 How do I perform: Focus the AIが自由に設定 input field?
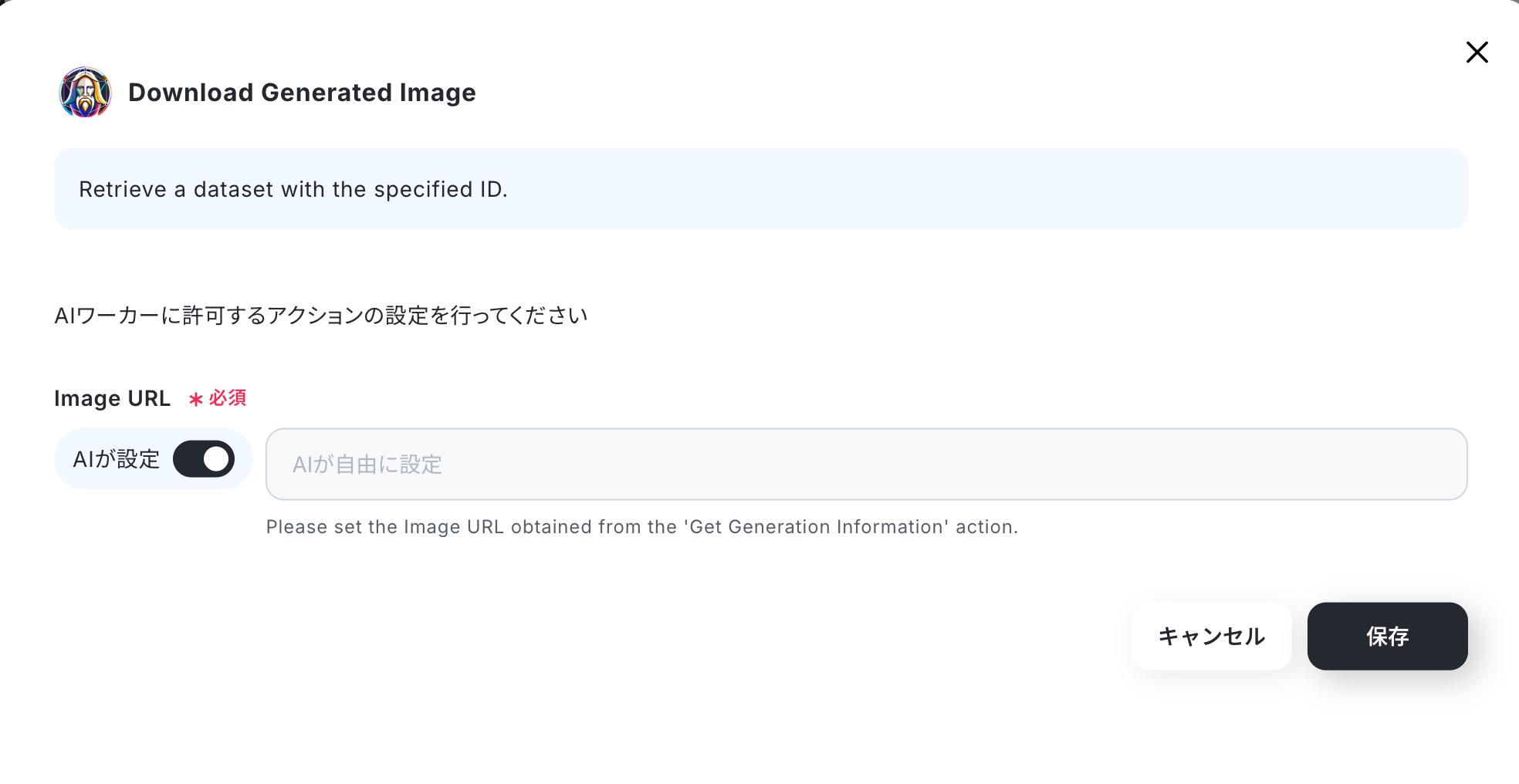click(866, 465)
